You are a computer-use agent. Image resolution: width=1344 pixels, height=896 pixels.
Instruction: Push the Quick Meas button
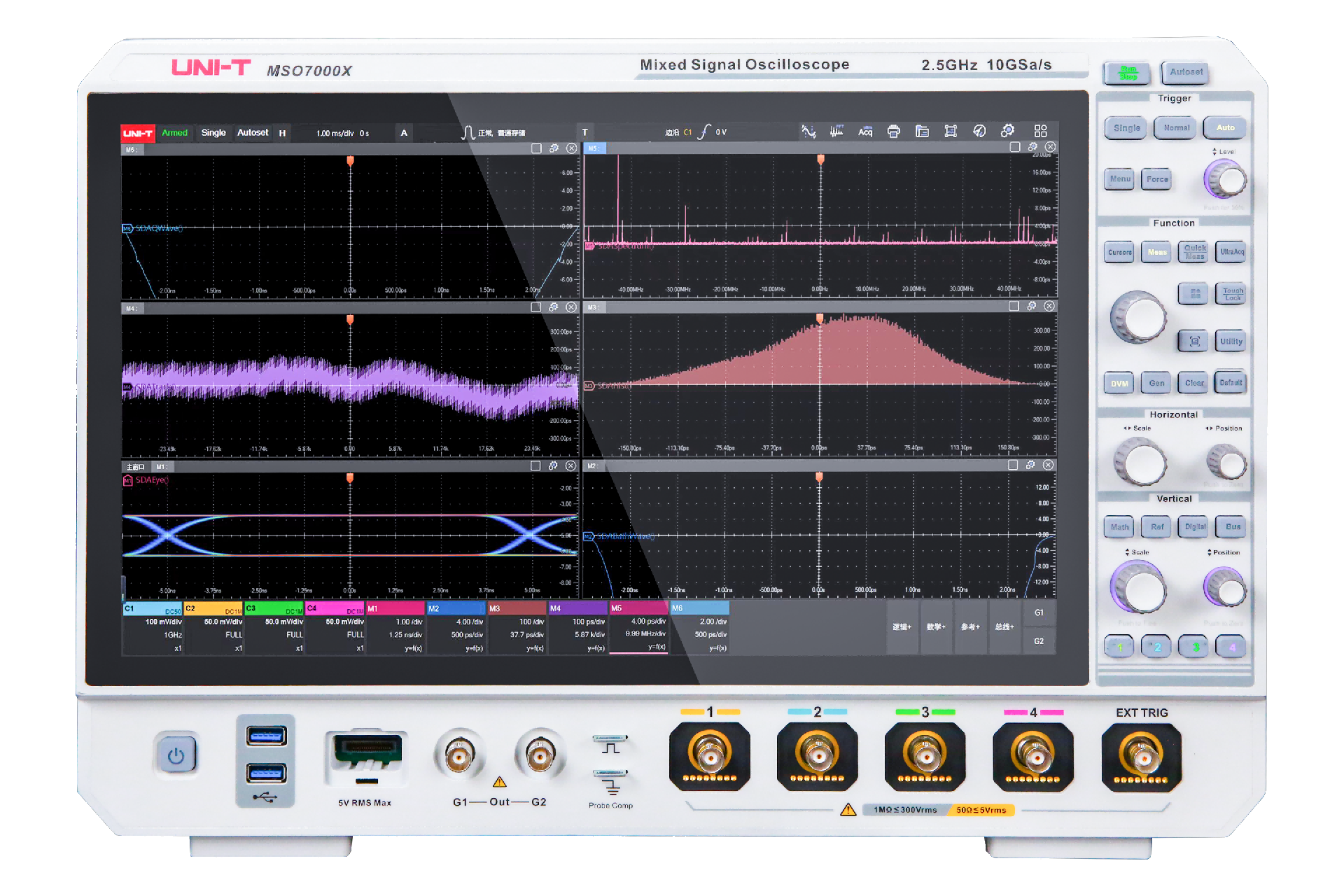pyautogui.click(x=1195, y=252)
